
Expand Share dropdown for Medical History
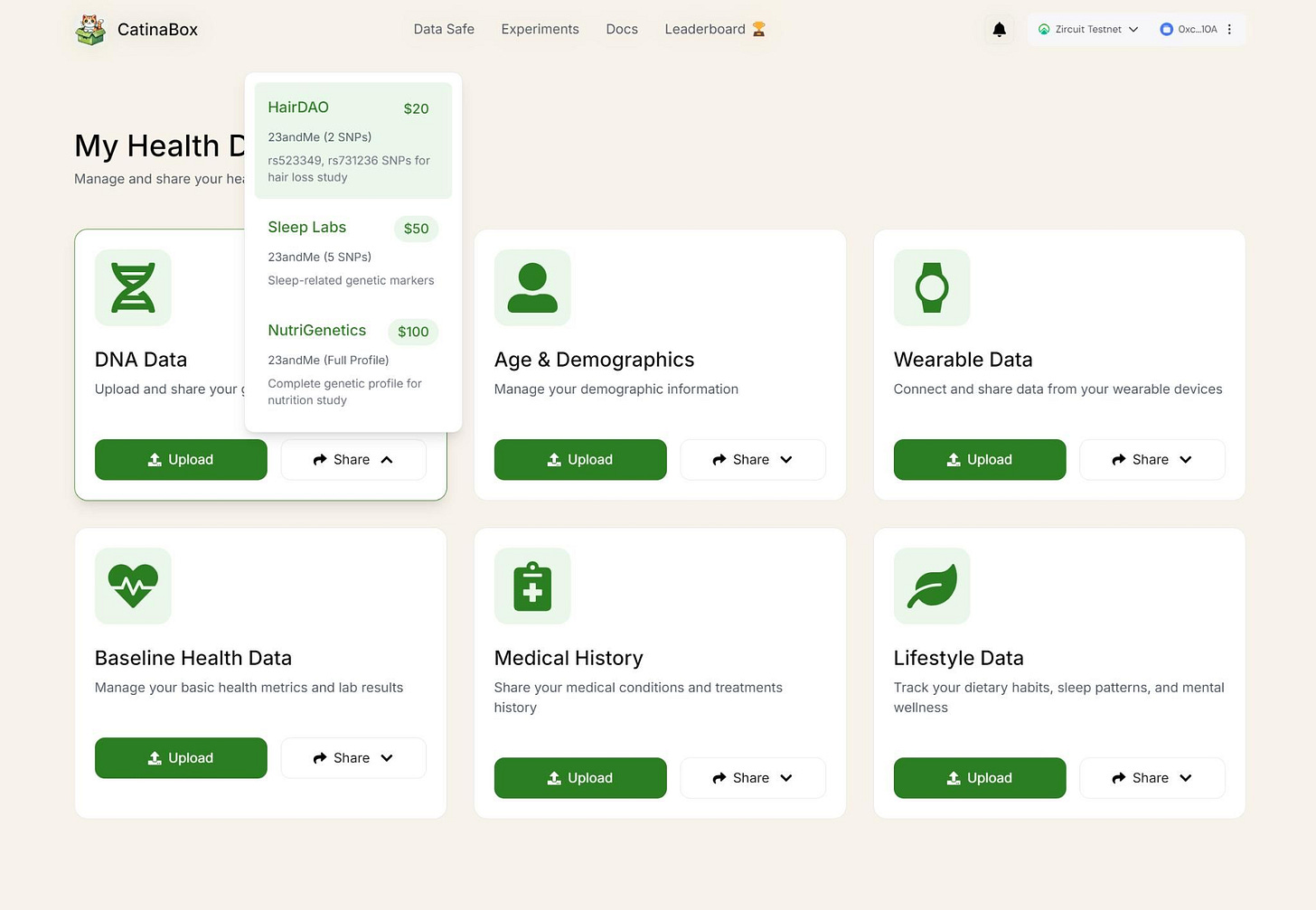(753, 778)
